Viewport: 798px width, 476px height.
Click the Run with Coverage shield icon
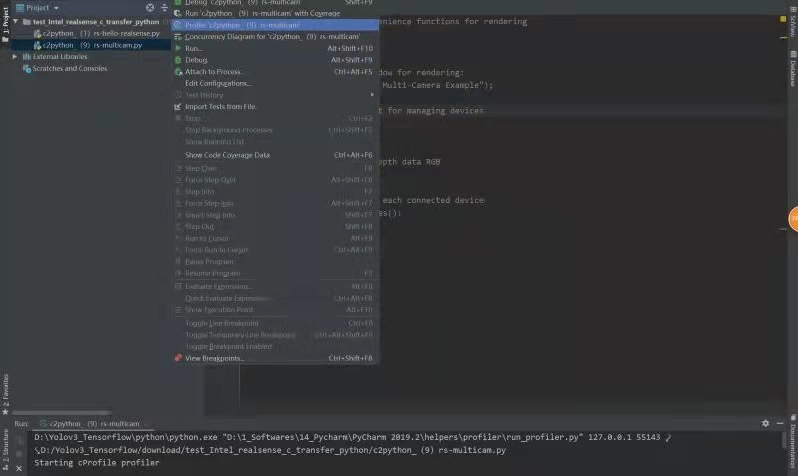tap(178, 13)
